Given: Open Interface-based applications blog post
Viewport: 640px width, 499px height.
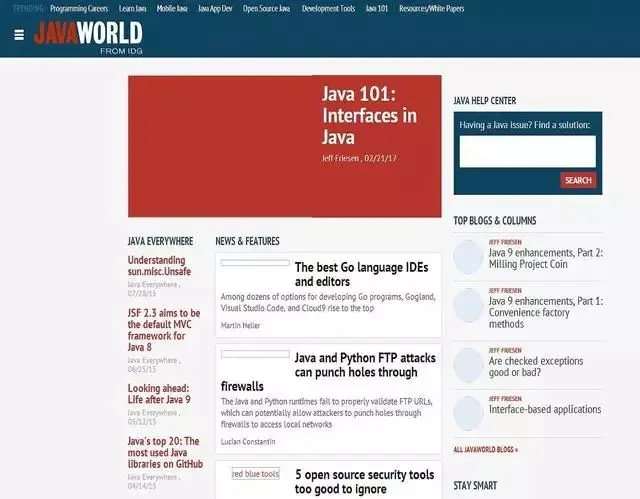Looking at the screenshot, I should (x=545, y=409).
